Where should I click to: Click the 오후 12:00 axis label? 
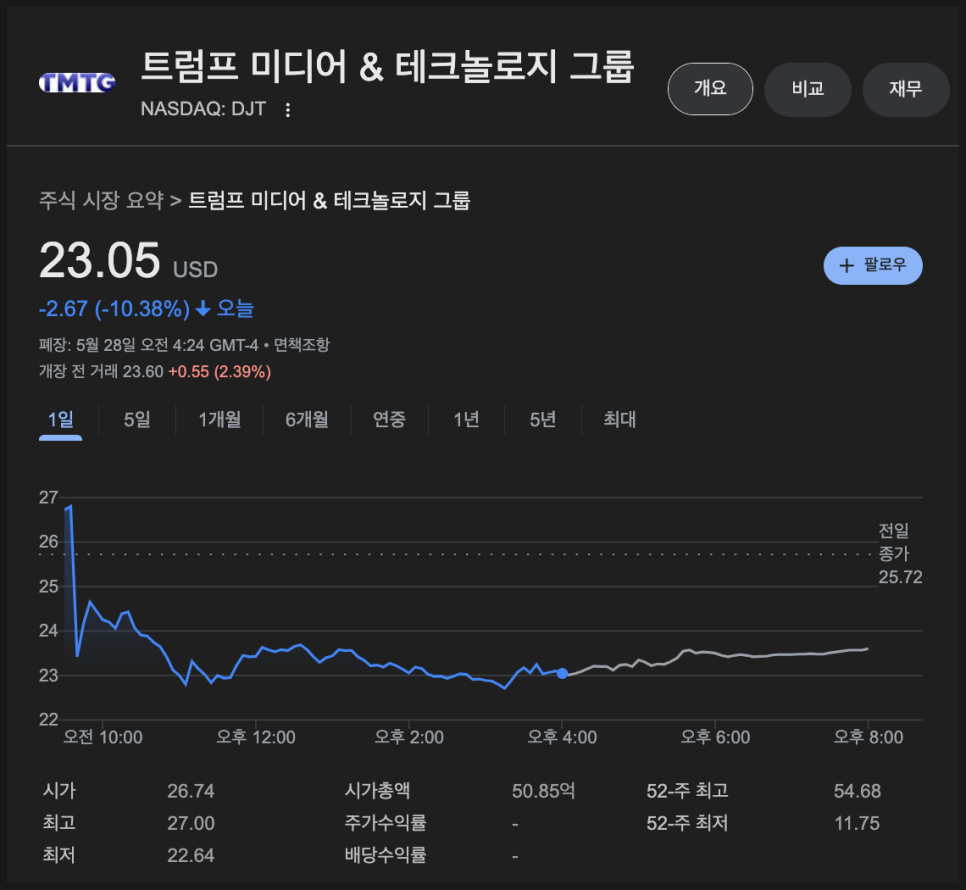[x=256, y=737]
